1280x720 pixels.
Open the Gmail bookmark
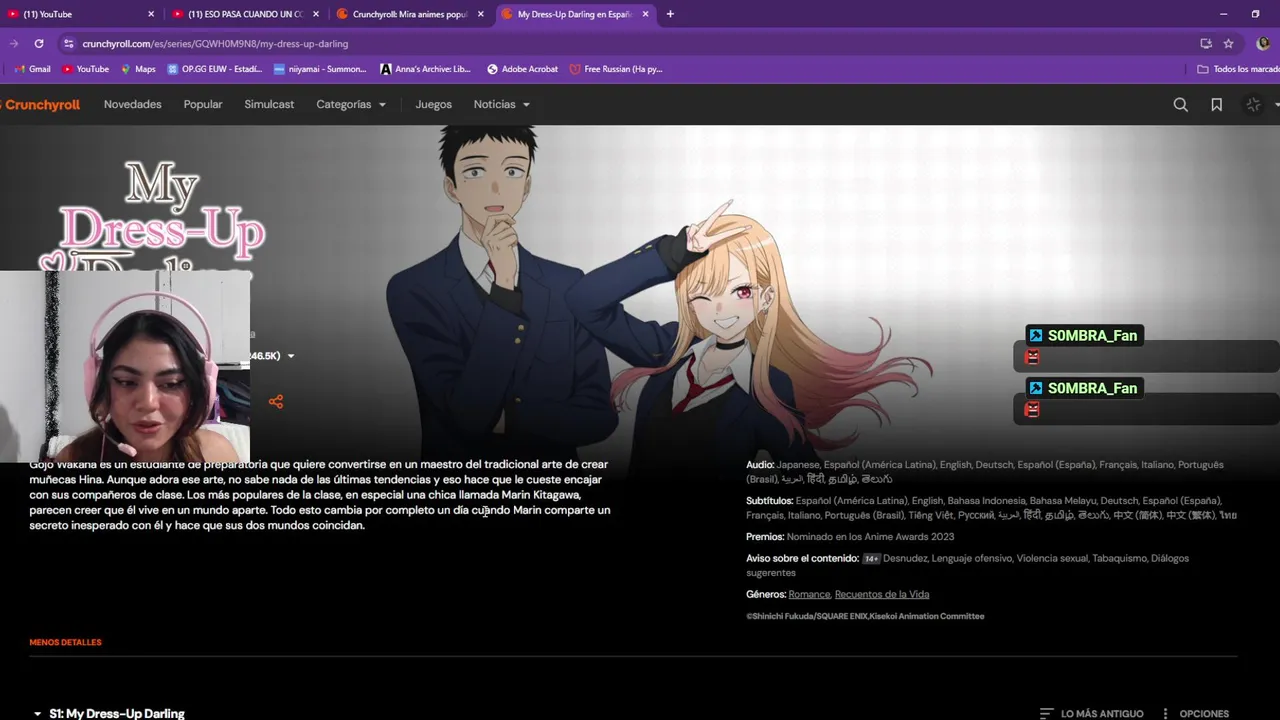pos(32,69)
